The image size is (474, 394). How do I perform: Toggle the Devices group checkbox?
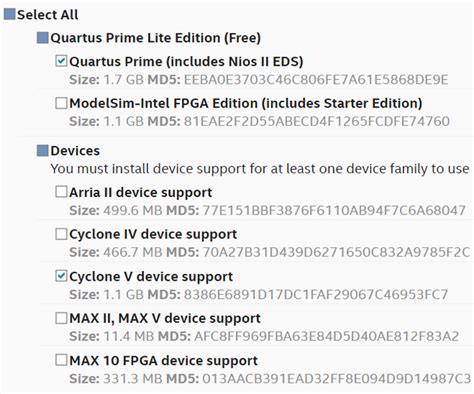click(x=42, y=151)
